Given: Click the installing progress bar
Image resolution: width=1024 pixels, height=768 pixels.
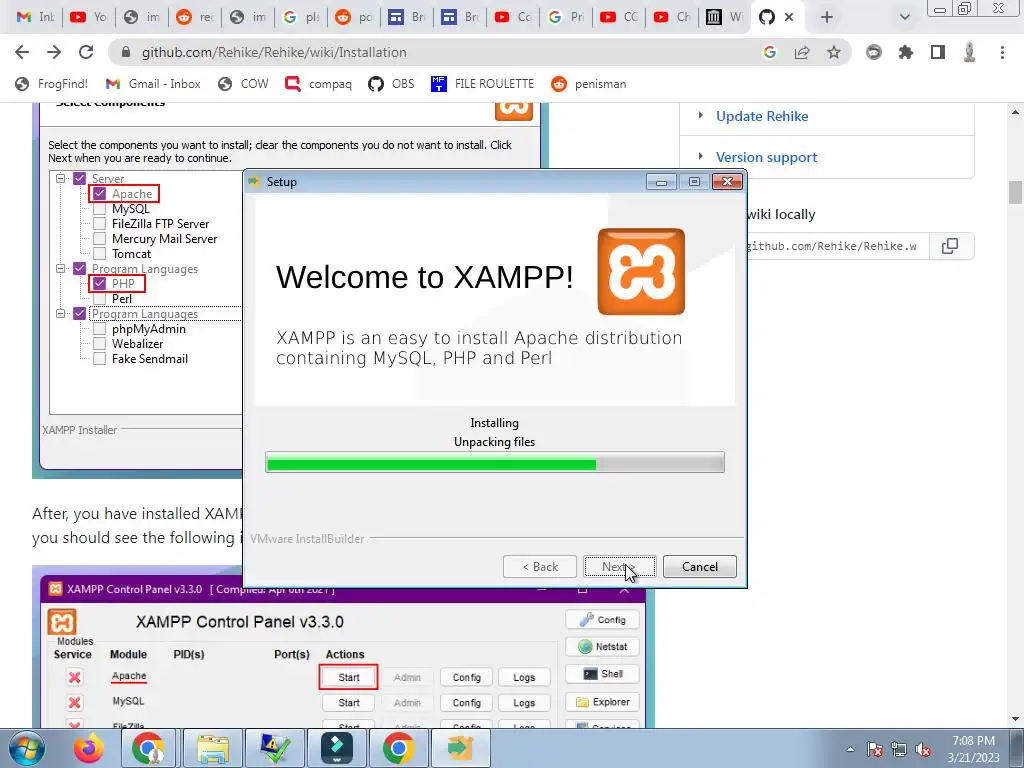Looking at the screenshot, I should (x=494, y=462).
